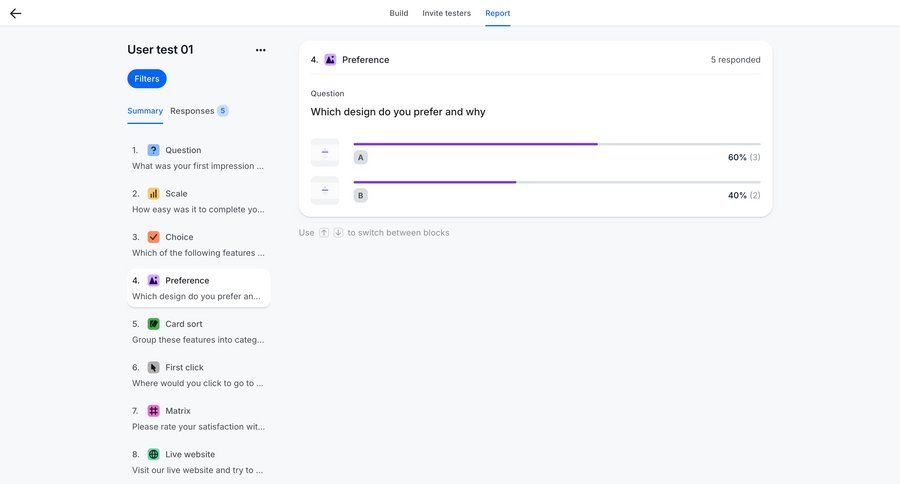Click the Matrix block grid icon
The image size is (900, 484).
[x=153, y=411]
